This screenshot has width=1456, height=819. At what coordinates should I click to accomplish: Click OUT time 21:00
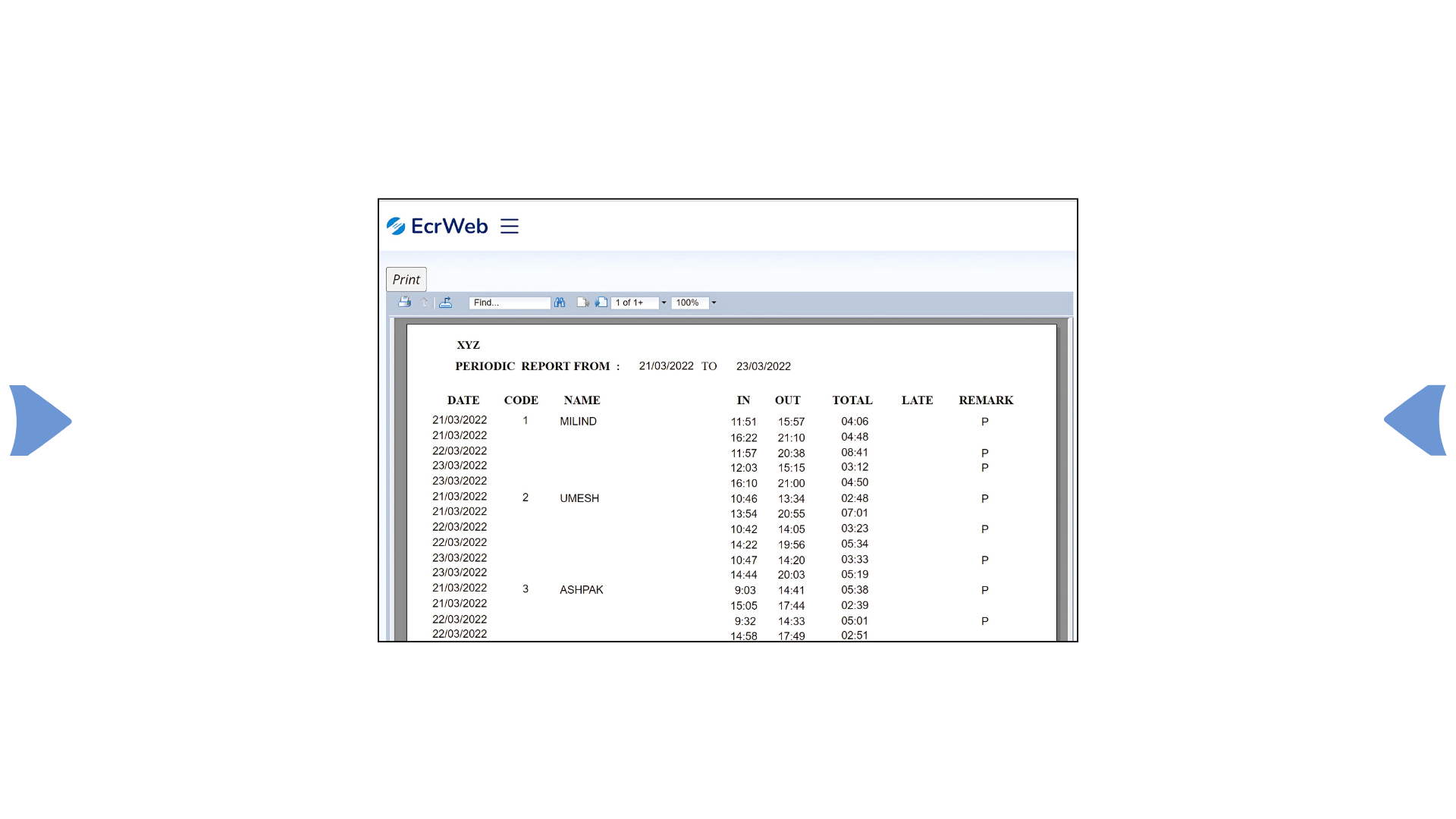[x=791, y=484]
